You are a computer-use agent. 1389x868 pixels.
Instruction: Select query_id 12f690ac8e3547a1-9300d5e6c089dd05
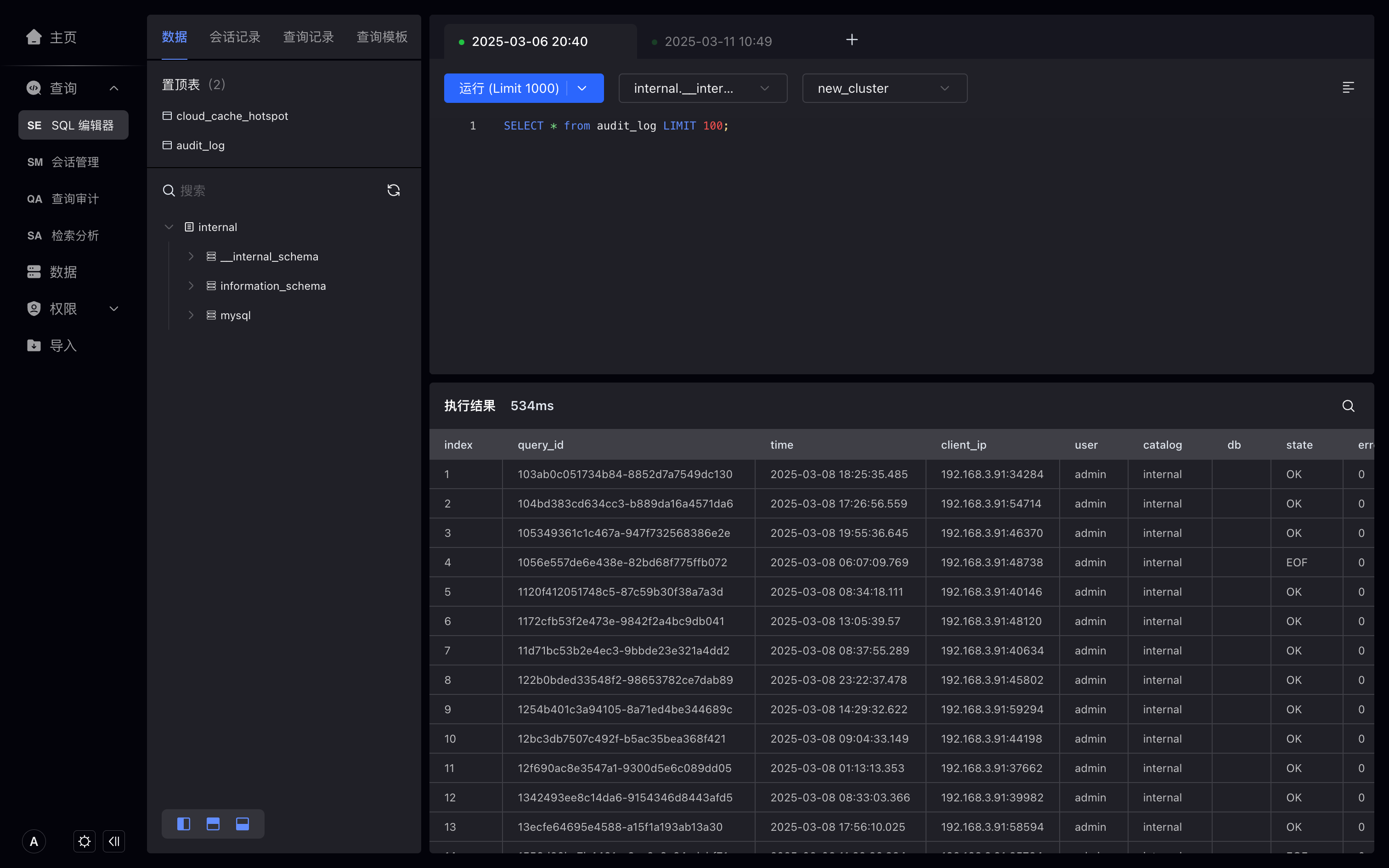click(625, 768)
